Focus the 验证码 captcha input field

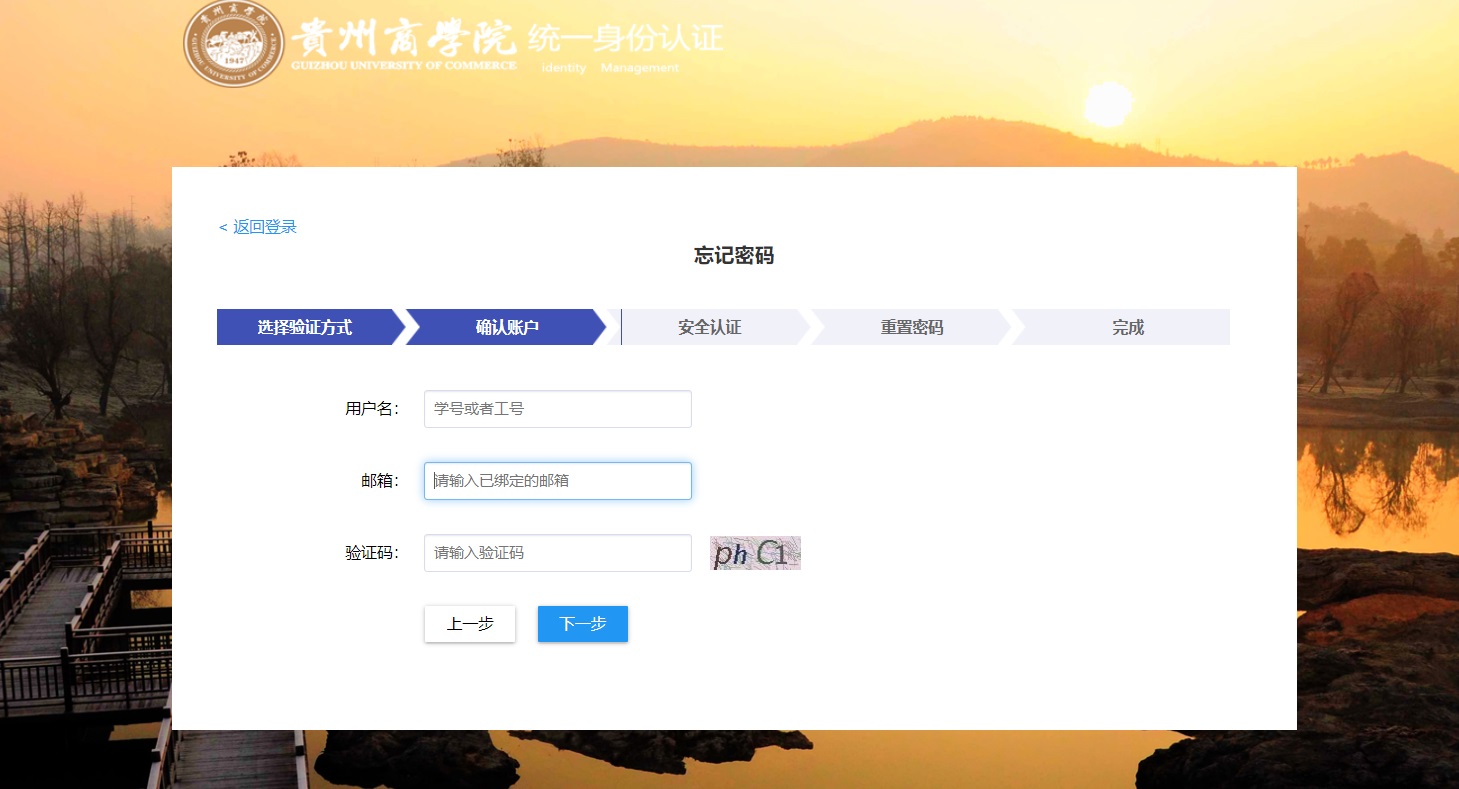pos(557,553)
